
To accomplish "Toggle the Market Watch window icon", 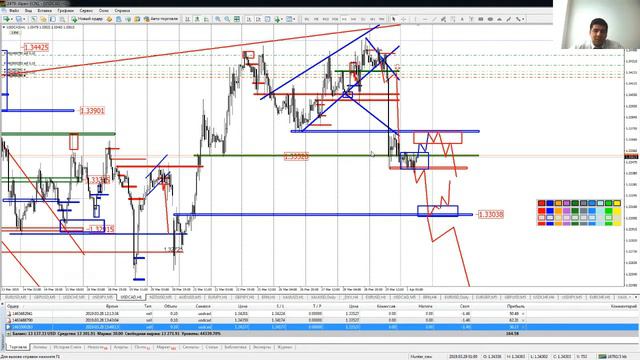I will tap(34, 19).
